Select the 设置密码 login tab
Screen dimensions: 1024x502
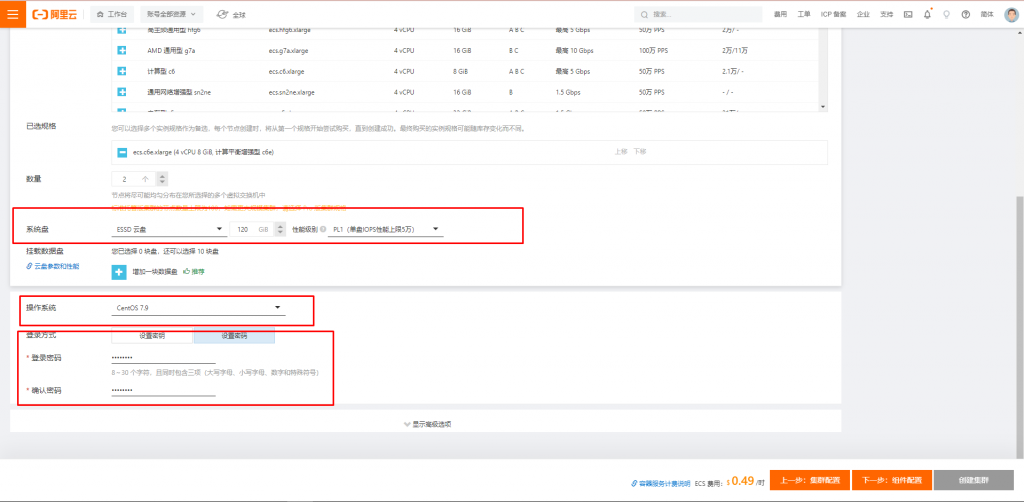[x=234, y=336]
